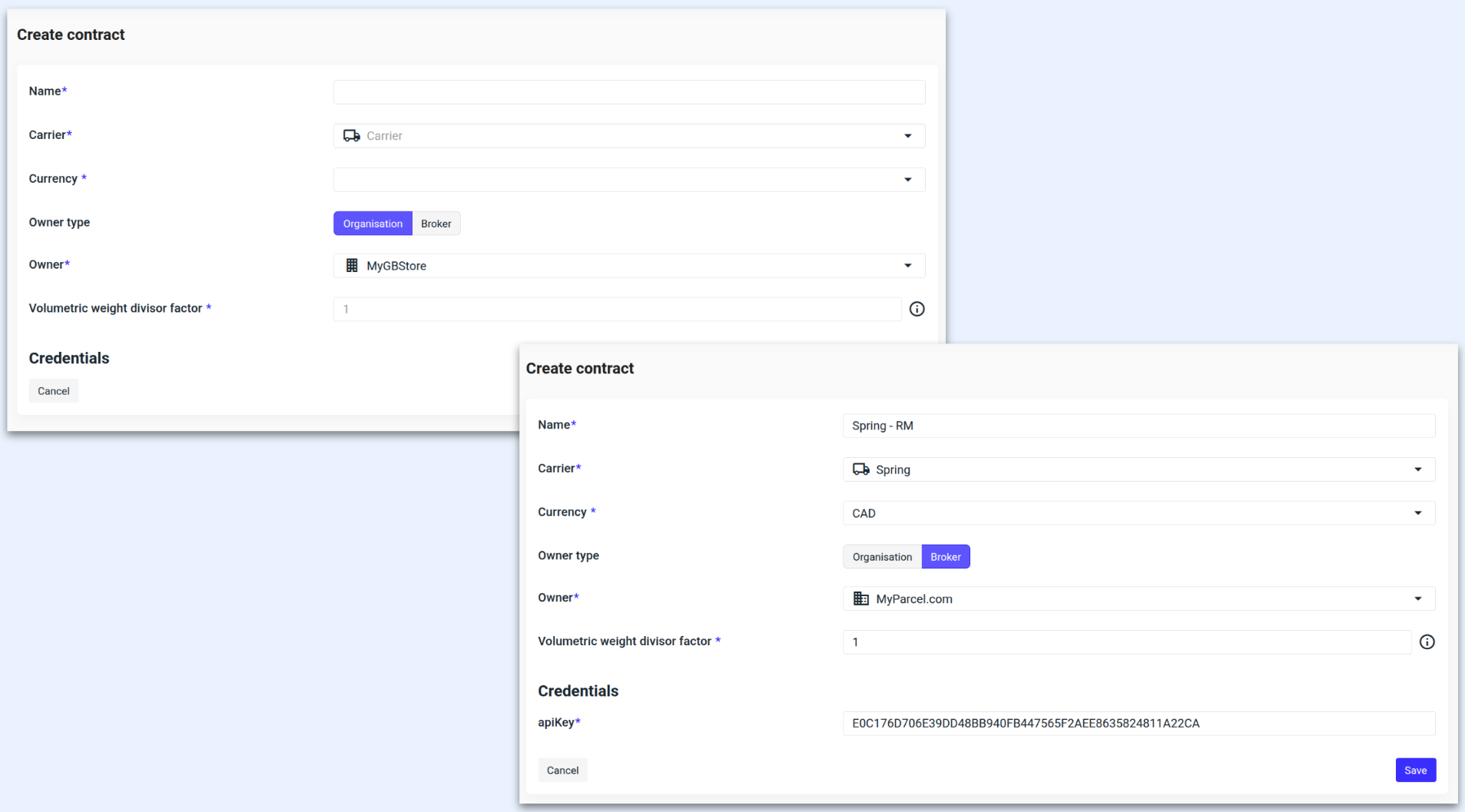Keep Organisation selected by clicking it again
The width and height of the screenshot is (1465, 812).
(372, 224)
